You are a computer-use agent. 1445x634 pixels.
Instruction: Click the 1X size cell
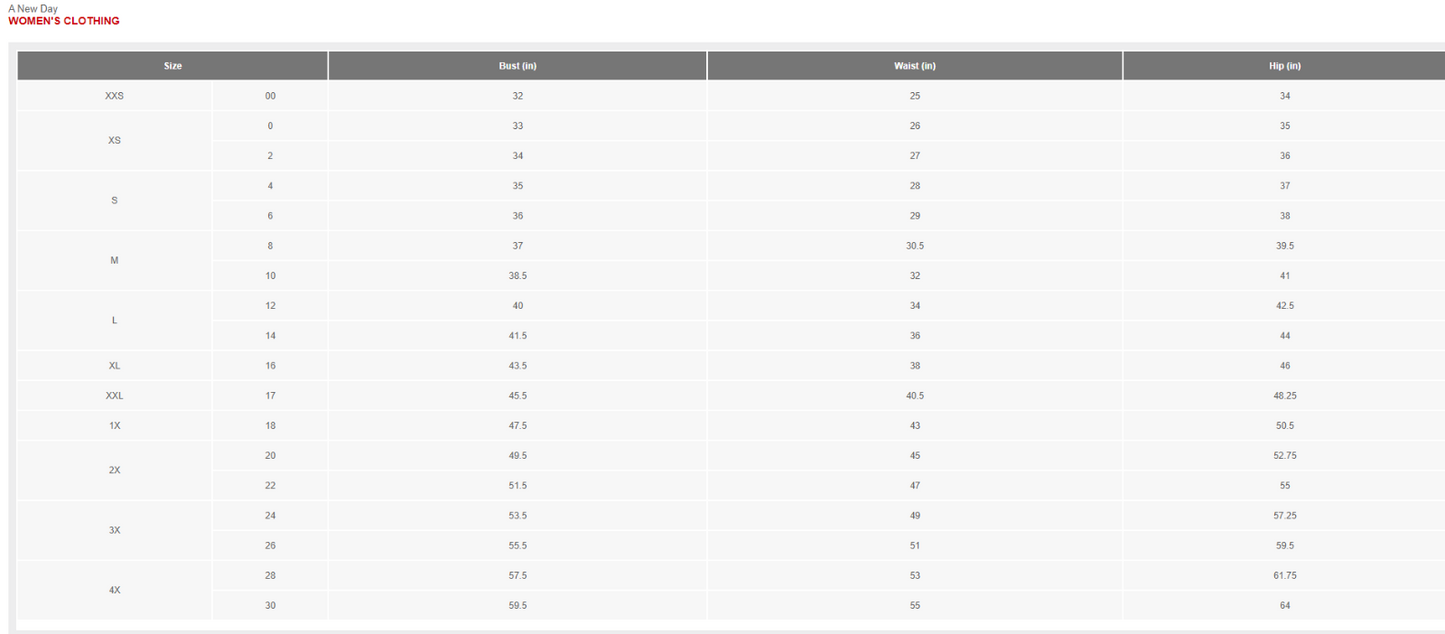[114, 426]
